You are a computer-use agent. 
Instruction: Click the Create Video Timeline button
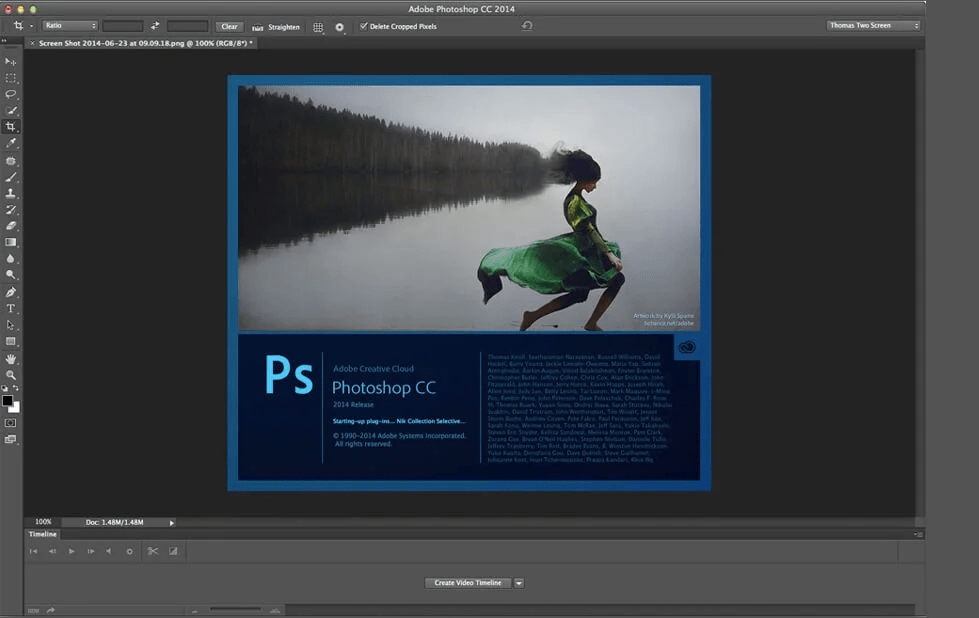pyautogui.click(x=468, y=583)
